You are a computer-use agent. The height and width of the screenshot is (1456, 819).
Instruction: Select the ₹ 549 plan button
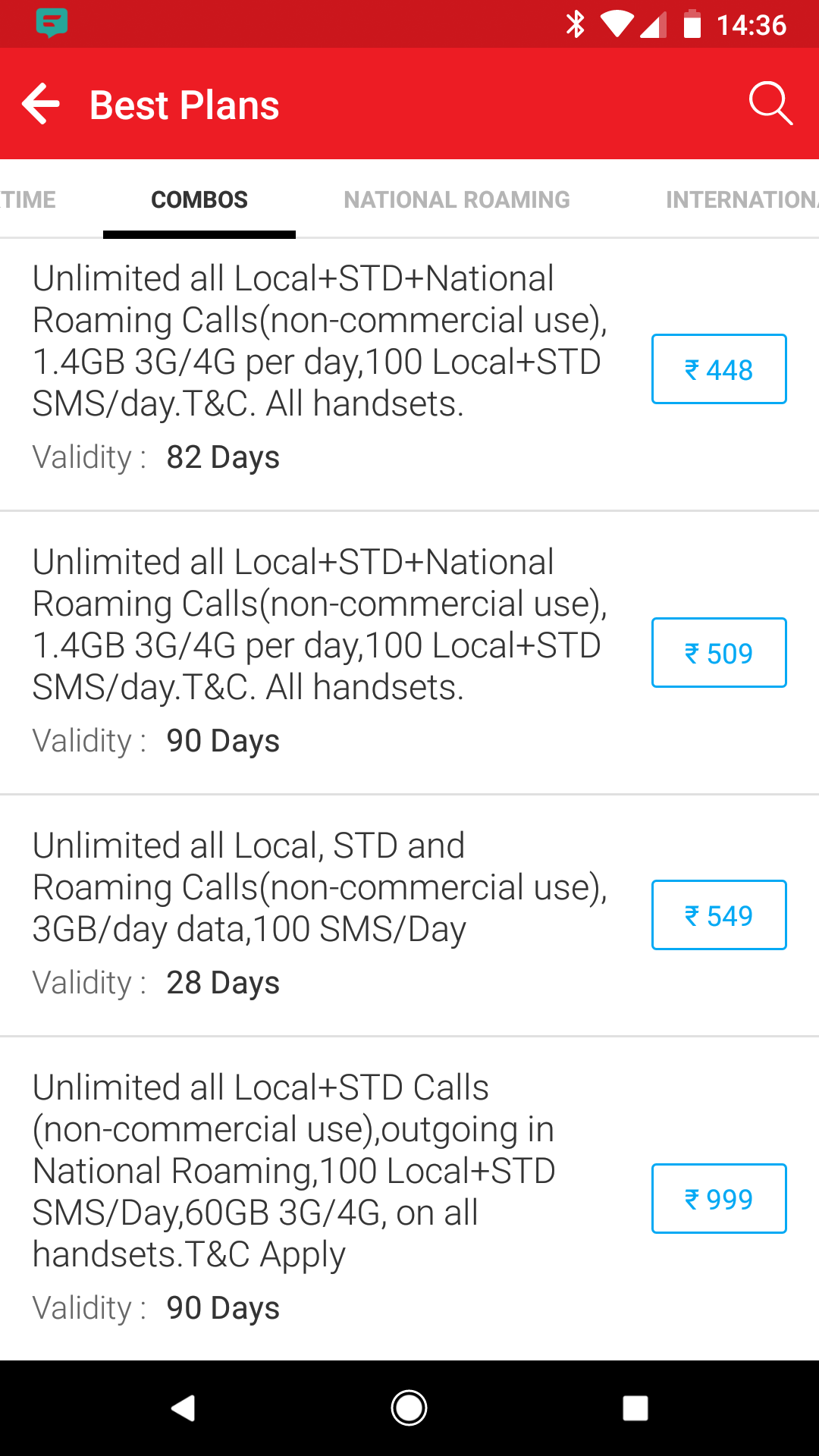719,915
